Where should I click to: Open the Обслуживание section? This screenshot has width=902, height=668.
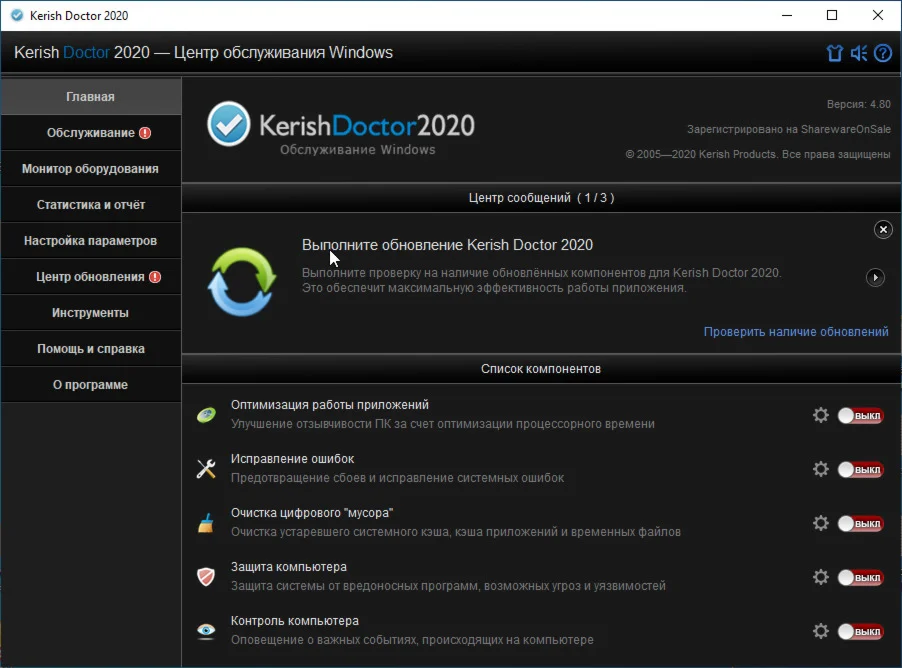tap(90, 133)
